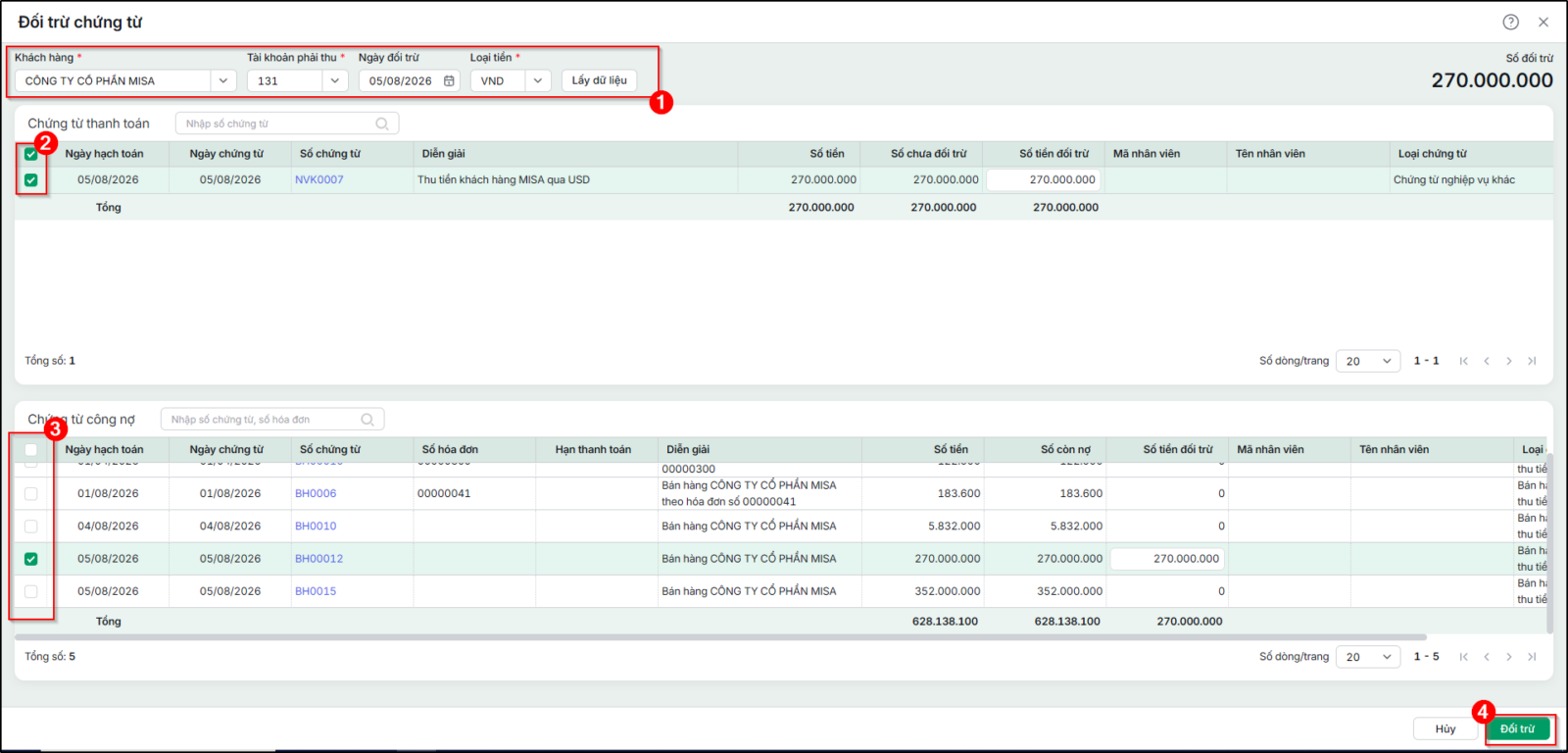This screenshot has height=753, width=1568.
Task: Open voucher link BH0010
Action: click(x=316, y=527)
